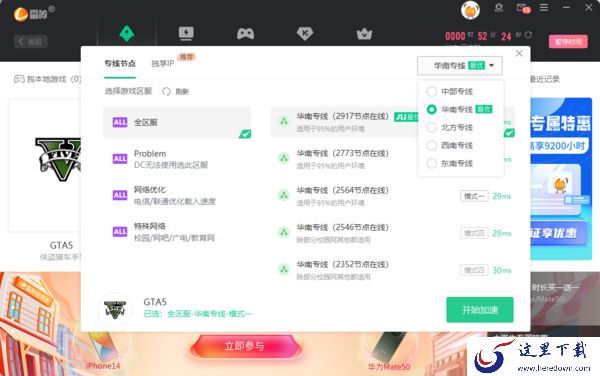This screenshot has width=600, height=376.
Task: Select the Problem region entry
Action: [177, 159]
